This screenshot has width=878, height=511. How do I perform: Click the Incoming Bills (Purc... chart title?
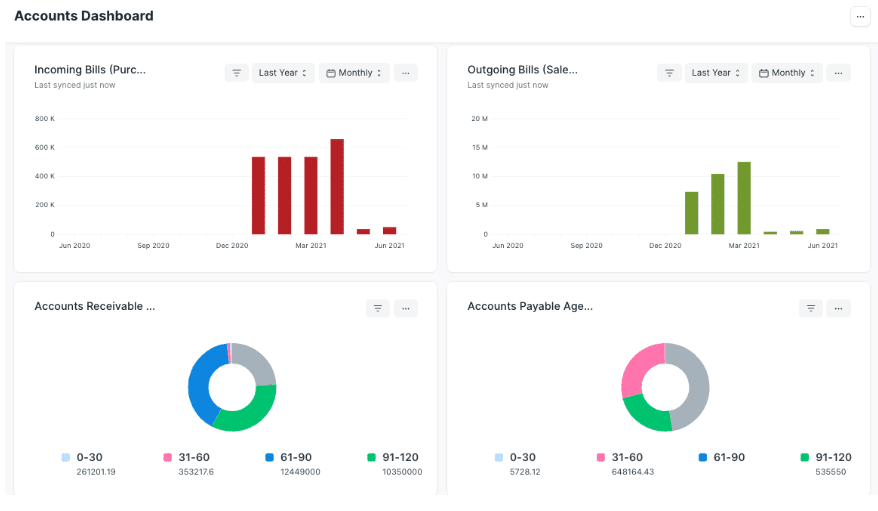(90, 70)
